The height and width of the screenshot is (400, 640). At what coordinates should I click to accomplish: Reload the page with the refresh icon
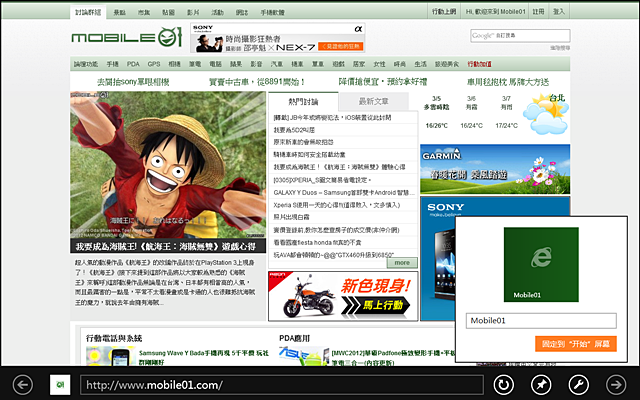coord(504,385)
